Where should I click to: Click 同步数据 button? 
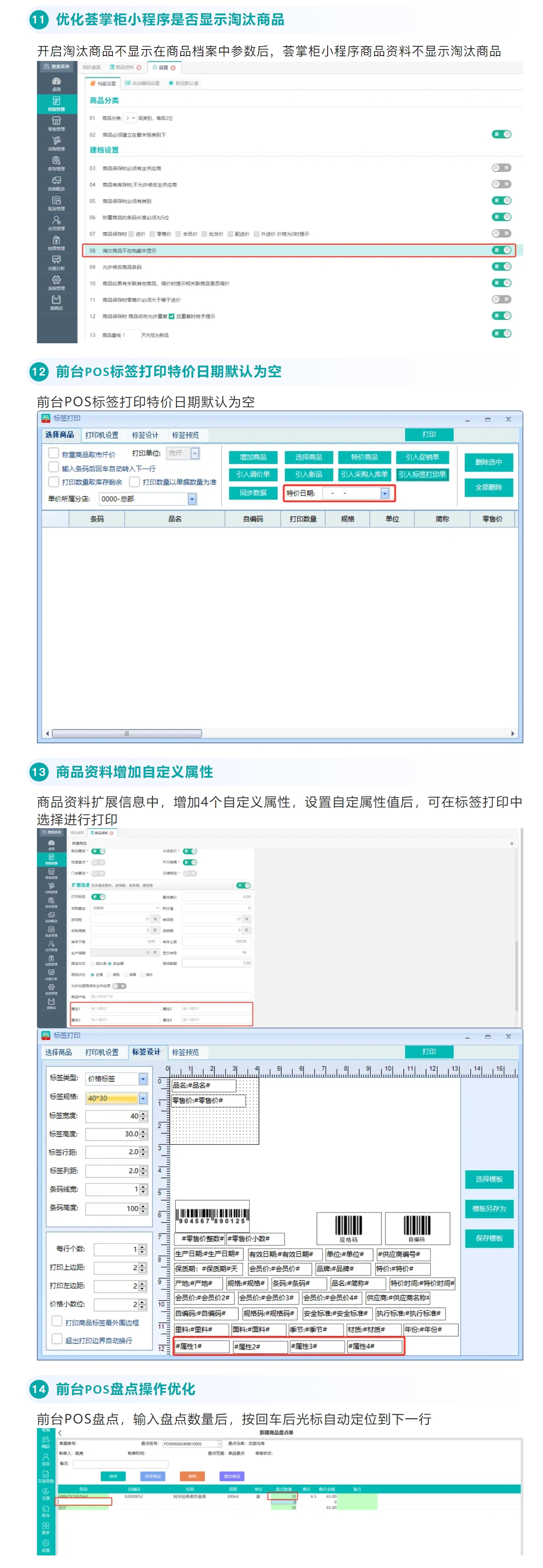tap(253, 493)
